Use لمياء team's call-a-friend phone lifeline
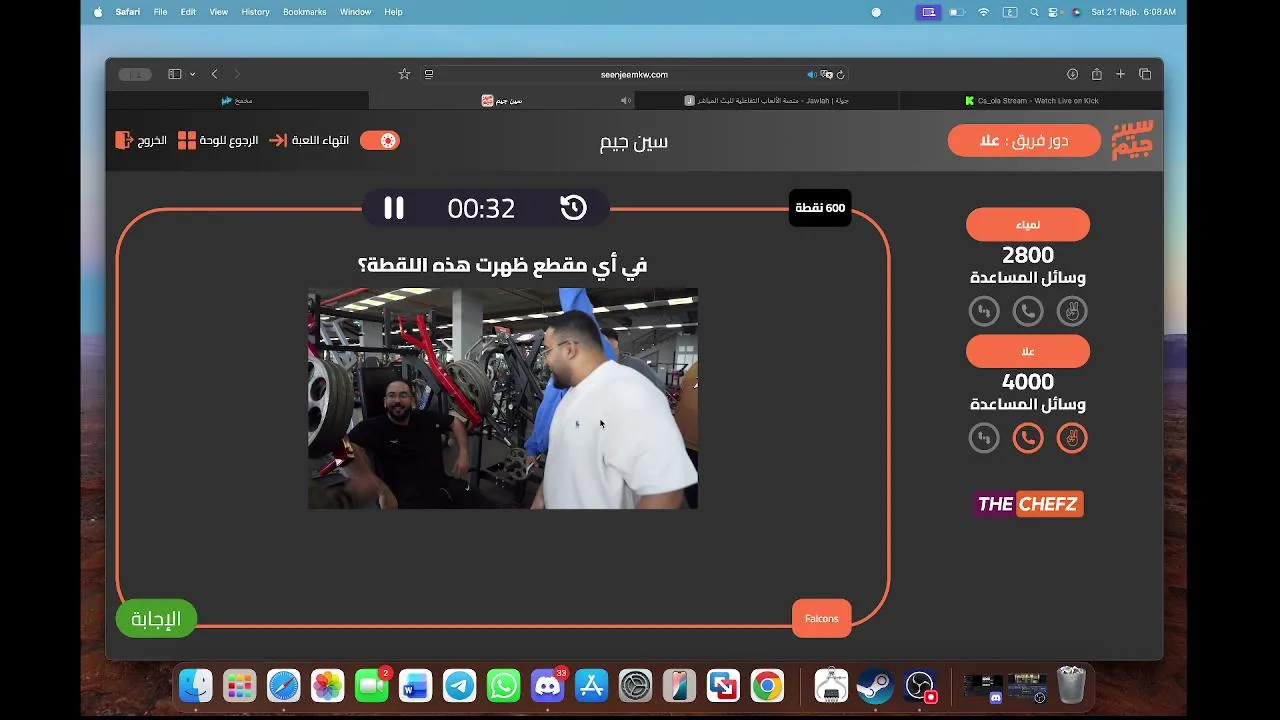The width and height of the screenshot is (1280, 720). (1028, 311)
